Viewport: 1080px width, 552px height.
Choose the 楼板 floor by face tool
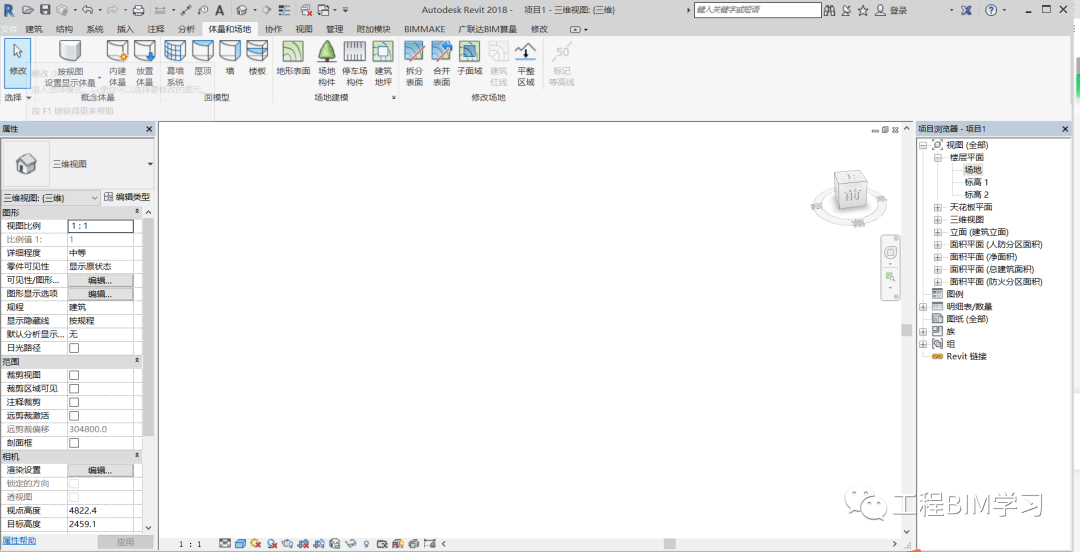point(257,58)
